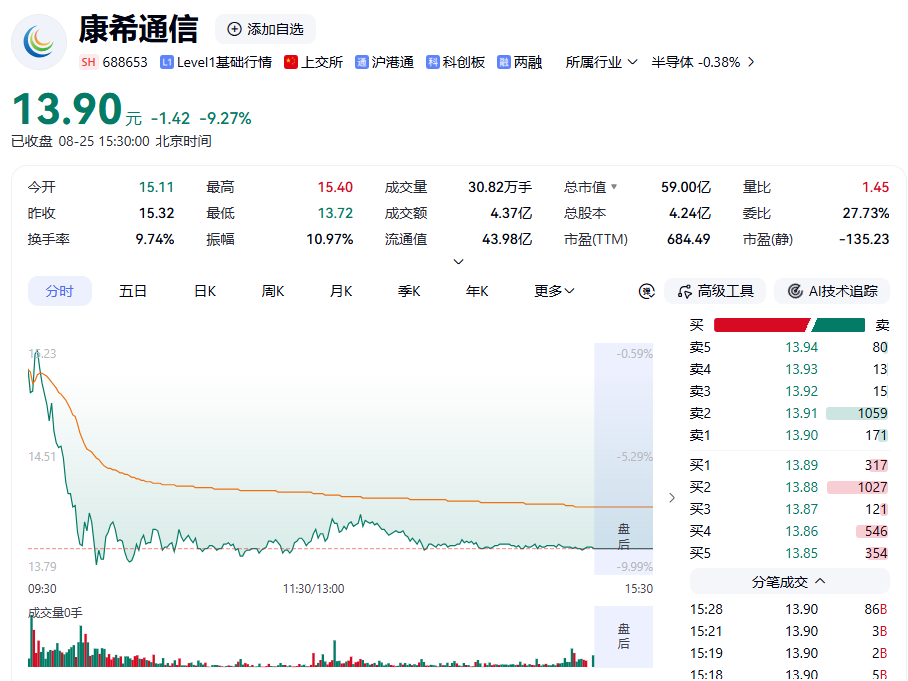This screenshot has height=681, width=908.
Task: Collapse the 分笔成交 section
Action: pyautogui.click(x=789, y=581)
